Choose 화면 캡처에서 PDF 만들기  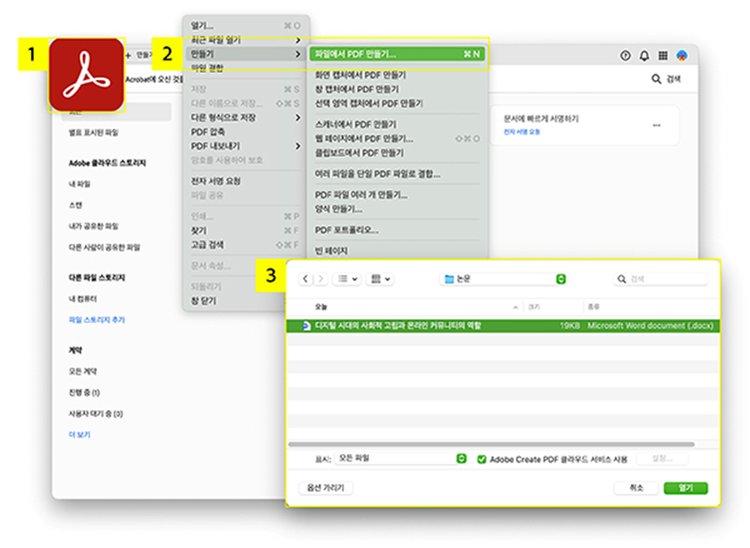coord(360,75)
